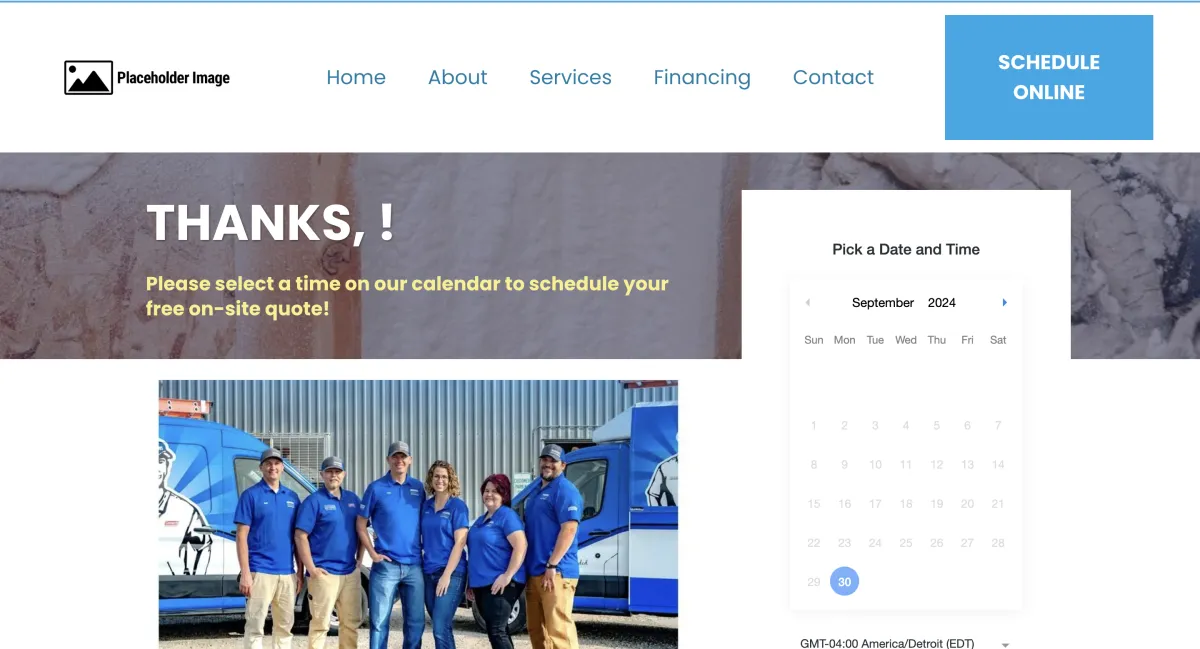Go to the Contact page
Screen dimensions: 1200x649
coord(833,78)
